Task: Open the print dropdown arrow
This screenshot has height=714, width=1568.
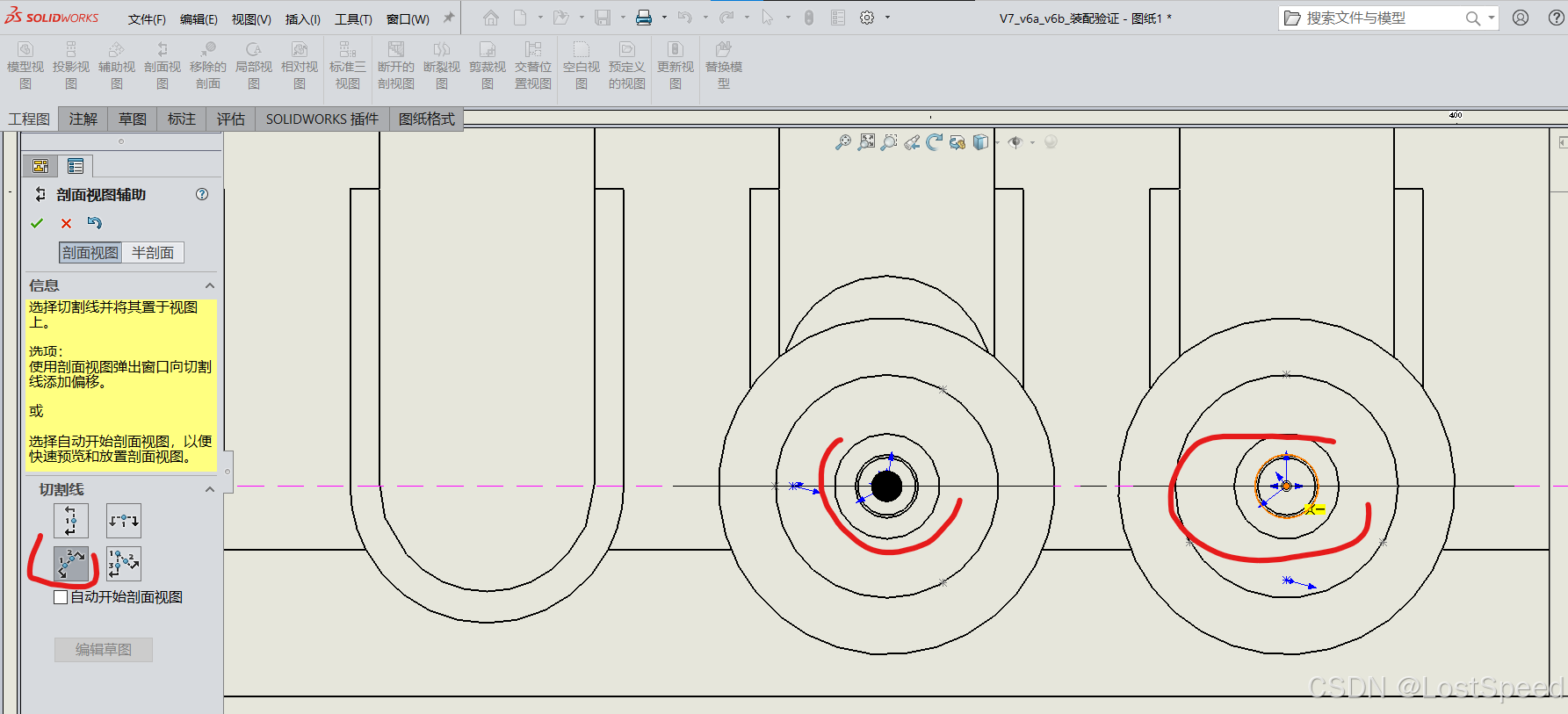Action: (664, 18)
